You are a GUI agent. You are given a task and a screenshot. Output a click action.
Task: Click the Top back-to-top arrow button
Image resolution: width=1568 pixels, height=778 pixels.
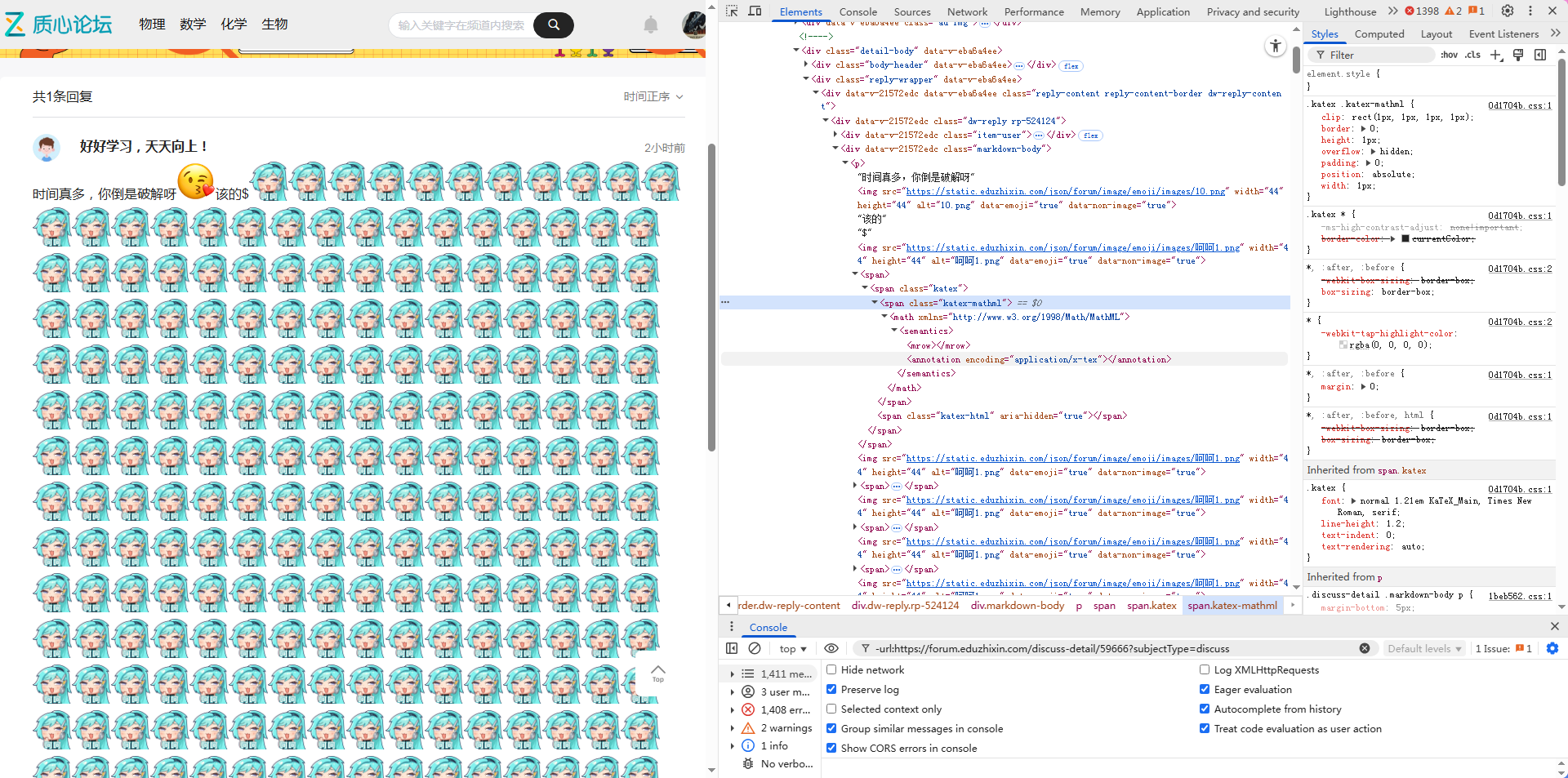[x=658, y=674]
